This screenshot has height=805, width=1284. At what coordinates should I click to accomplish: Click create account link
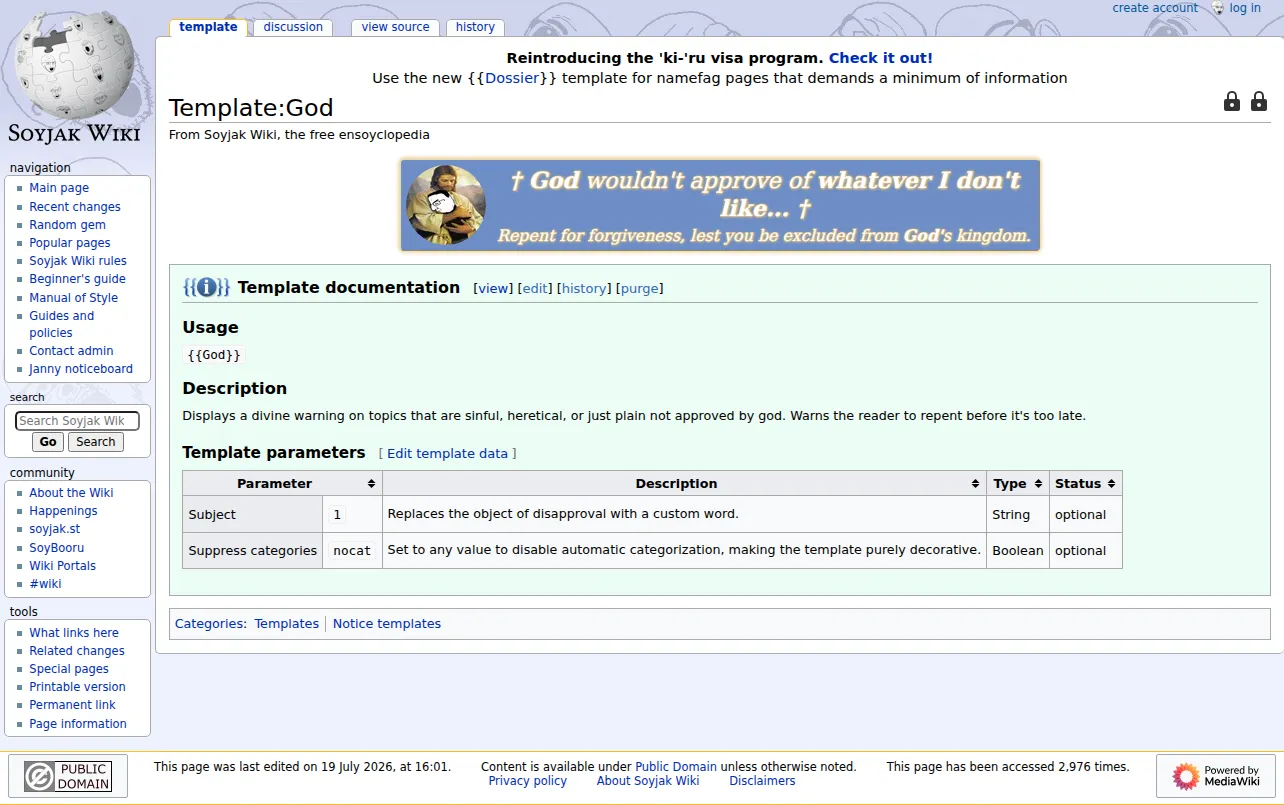click(1155, 8)
